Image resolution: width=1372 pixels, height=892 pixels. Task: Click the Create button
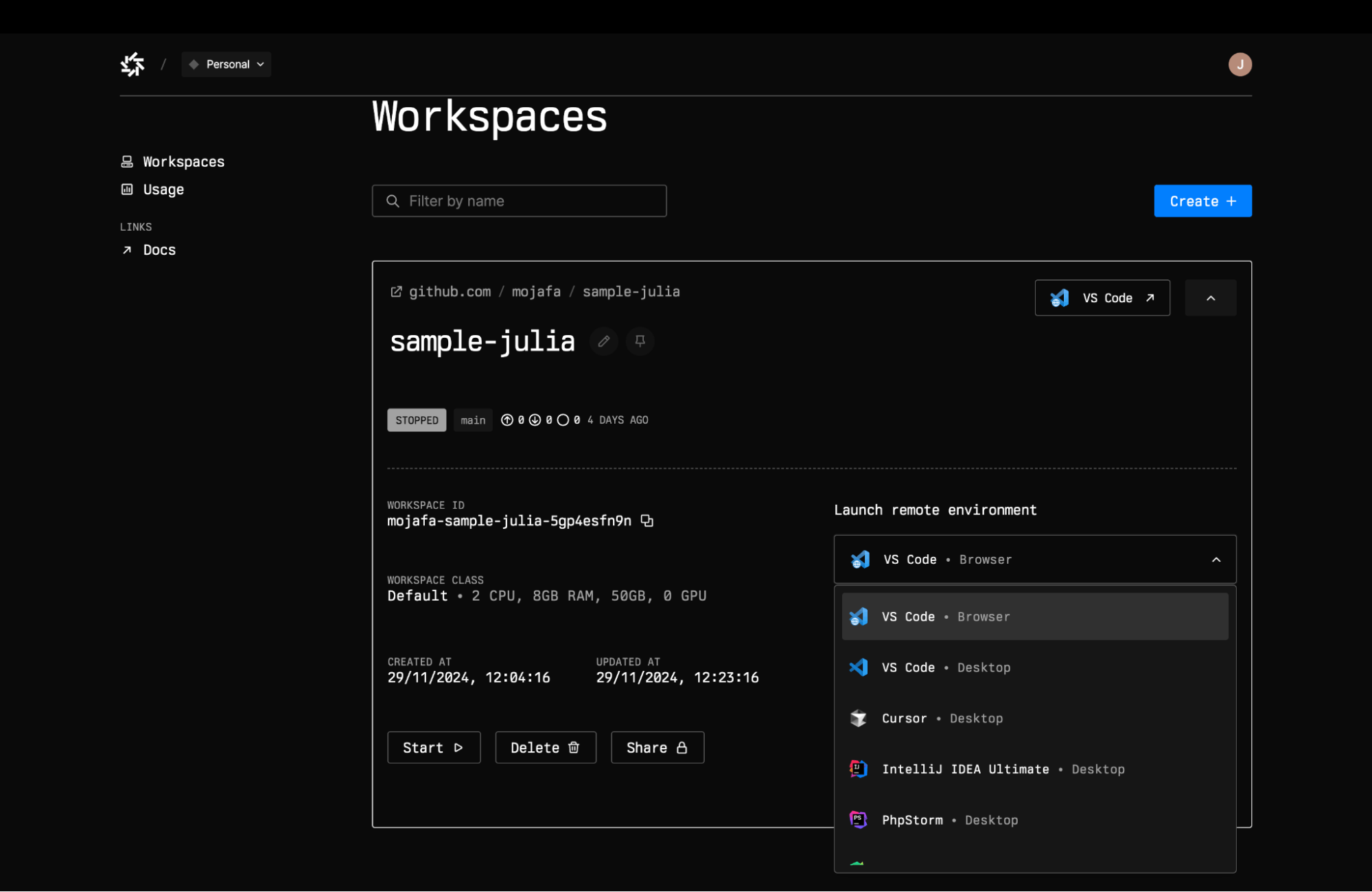coord(1202,201)
